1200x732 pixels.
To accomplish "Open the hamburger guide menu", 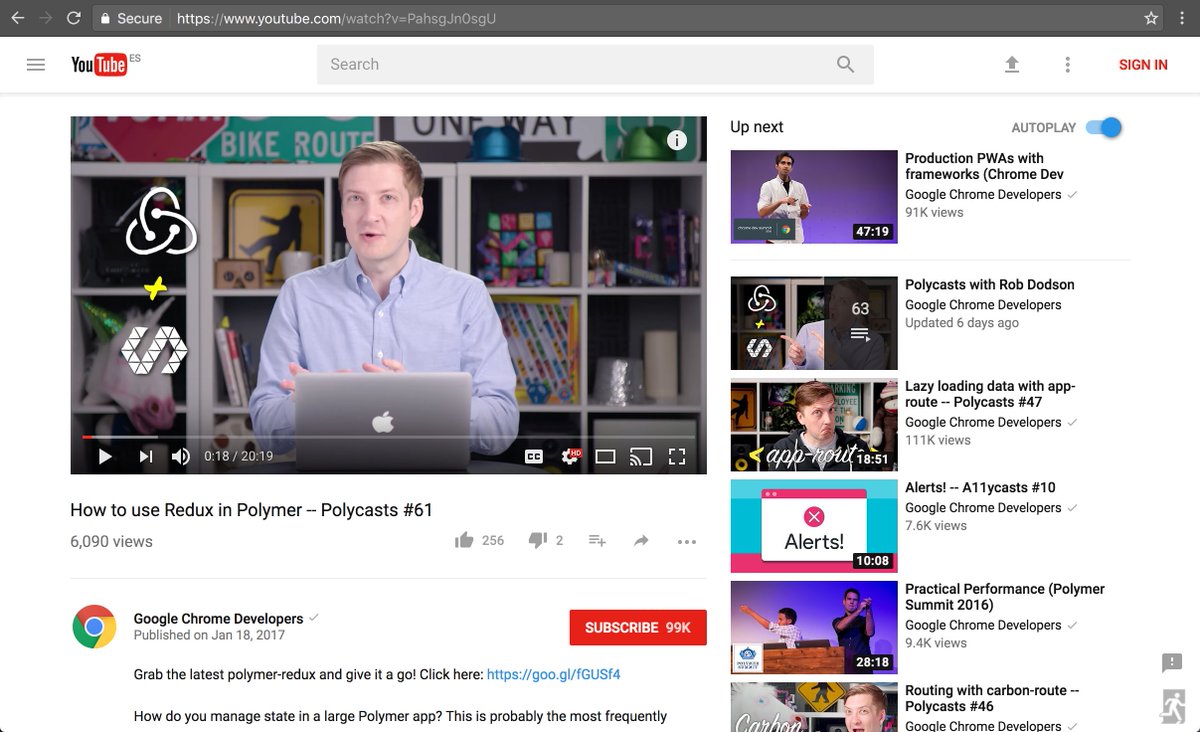I will point(36,64).
